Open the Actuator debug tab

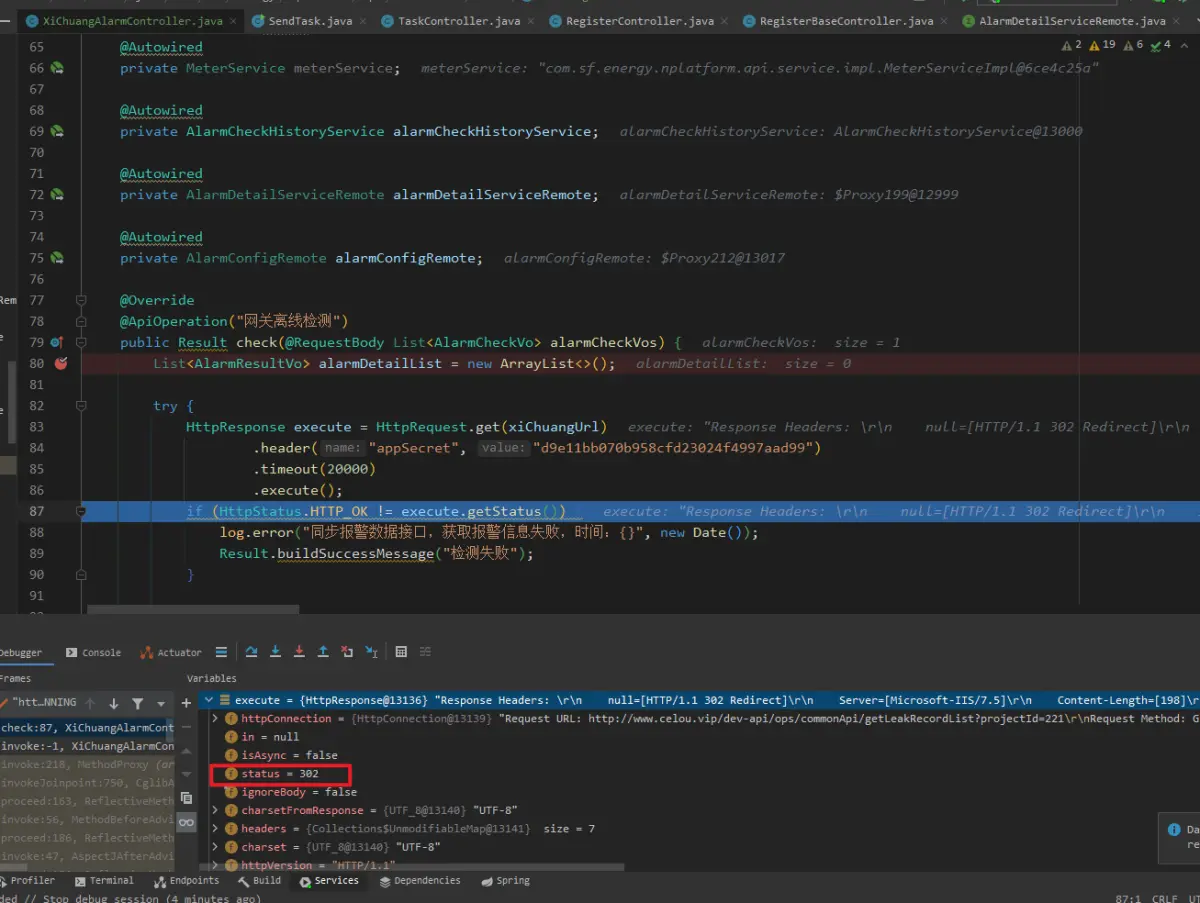point(171,652)
